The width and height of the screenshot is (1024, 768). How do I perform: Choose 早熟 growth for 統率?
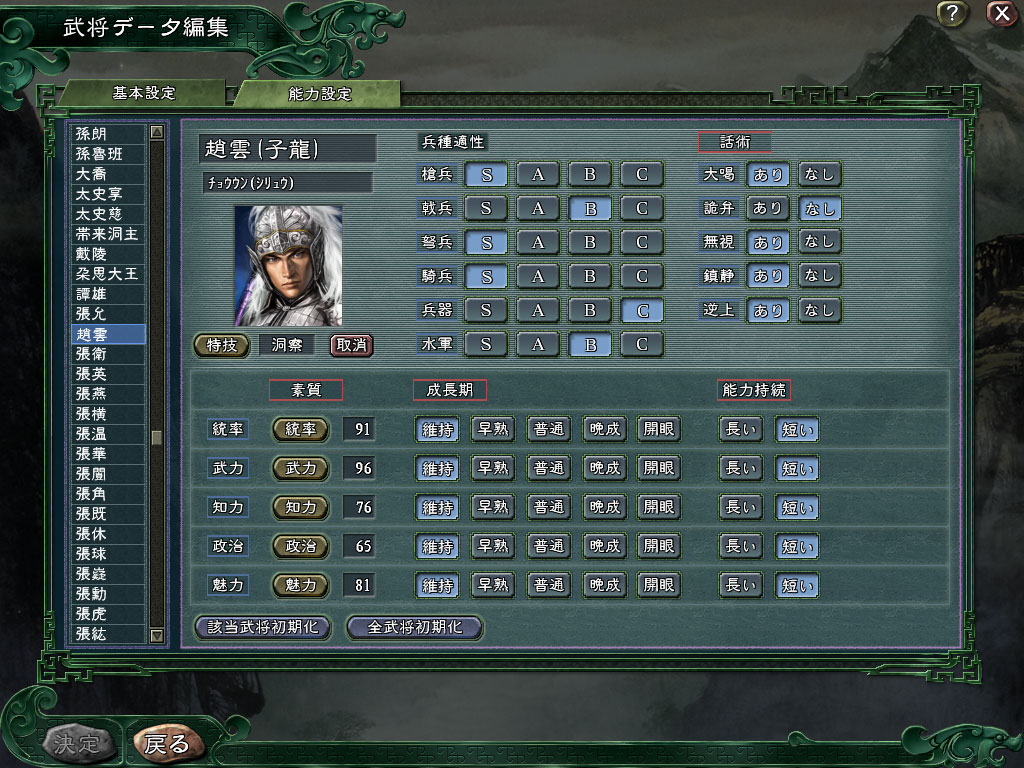pos(493,429)
